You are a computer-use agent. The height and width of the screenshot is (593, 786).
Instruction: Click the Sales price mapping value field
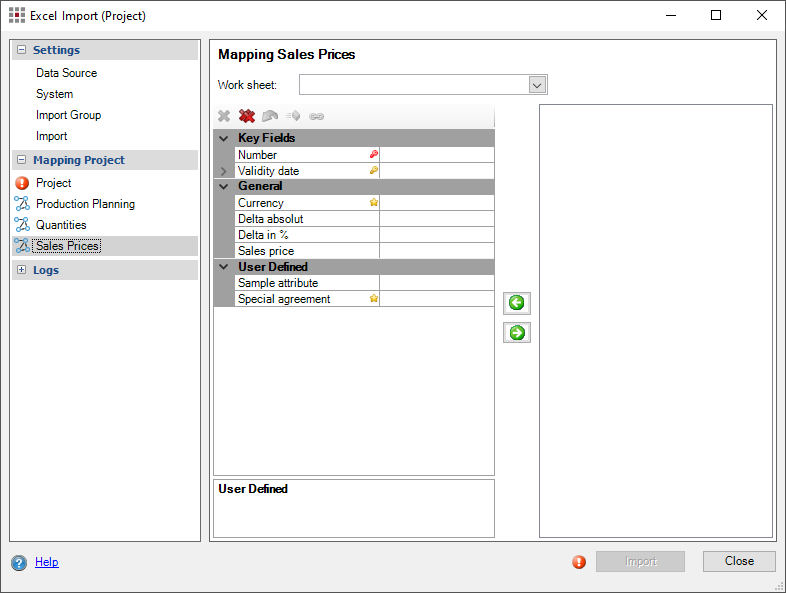[436, 251]
